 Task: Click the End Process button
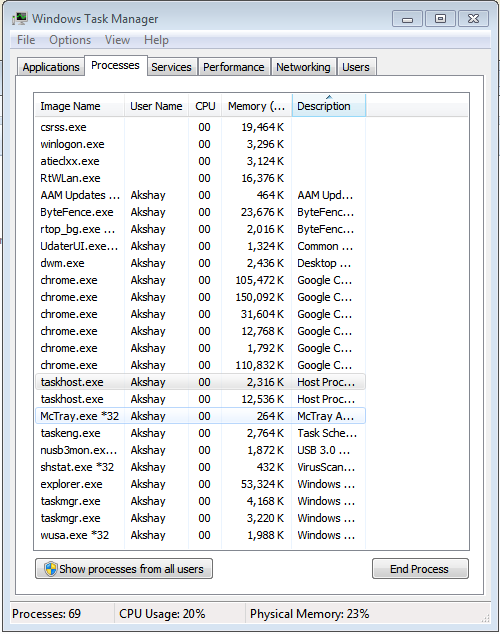(x=420, y=569)
